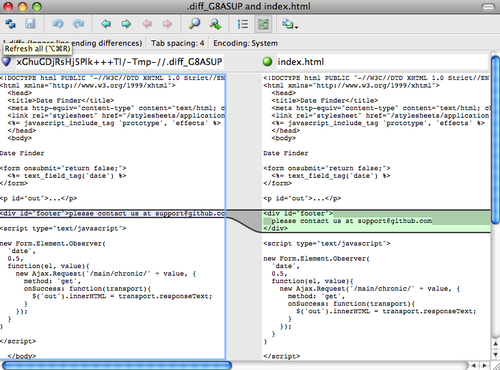Toggle line numbers display button
500x370 pixels.
[x=243, y=24]
